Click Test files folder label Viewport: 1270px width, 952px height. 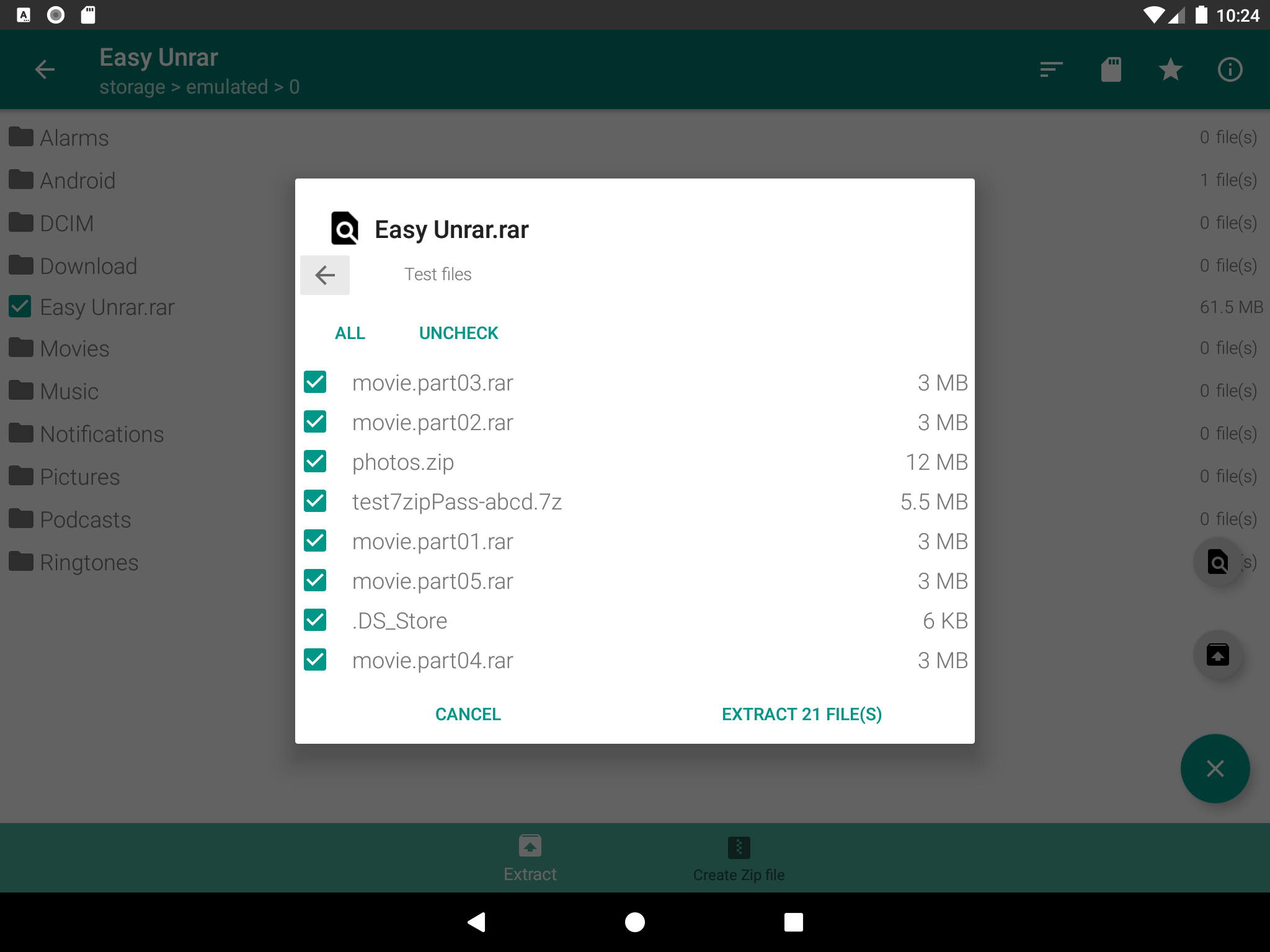pos(438,275)
